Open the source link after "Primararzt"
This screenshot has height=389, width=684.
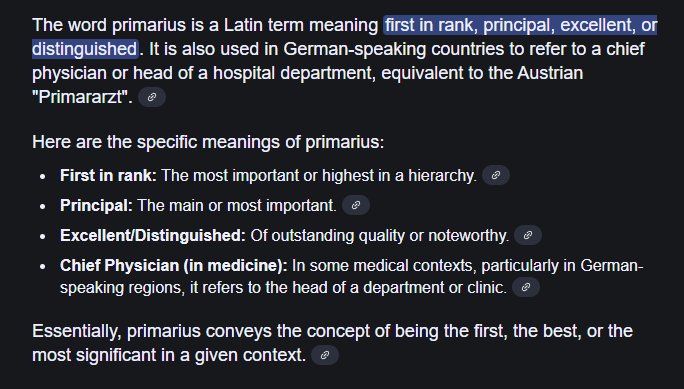coord(152,97)
